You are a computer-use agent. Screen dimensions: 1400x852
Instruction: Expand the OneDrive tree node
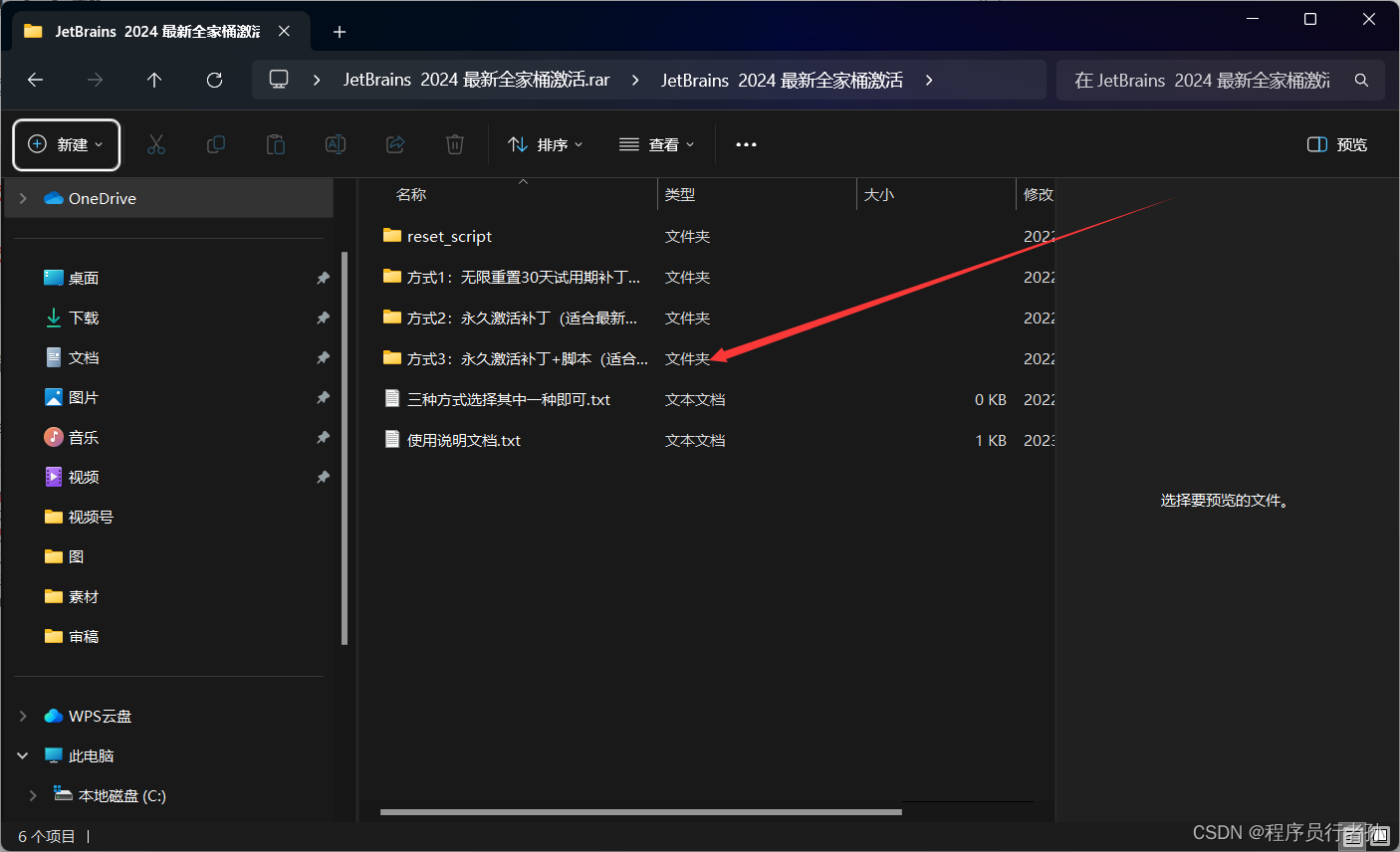pyautogui.click(x=23, y=198)
